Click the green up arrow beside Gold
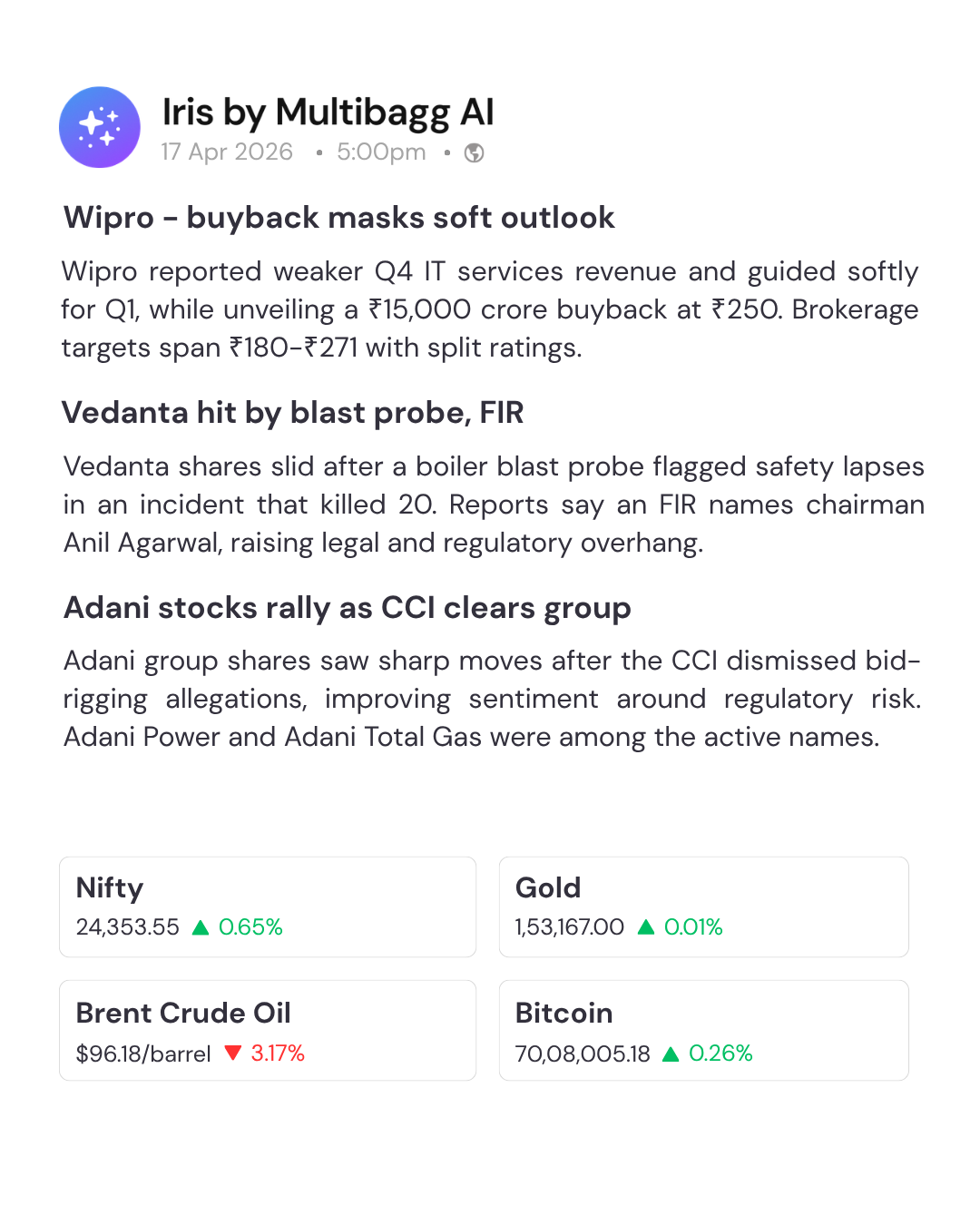 point(646,927)
